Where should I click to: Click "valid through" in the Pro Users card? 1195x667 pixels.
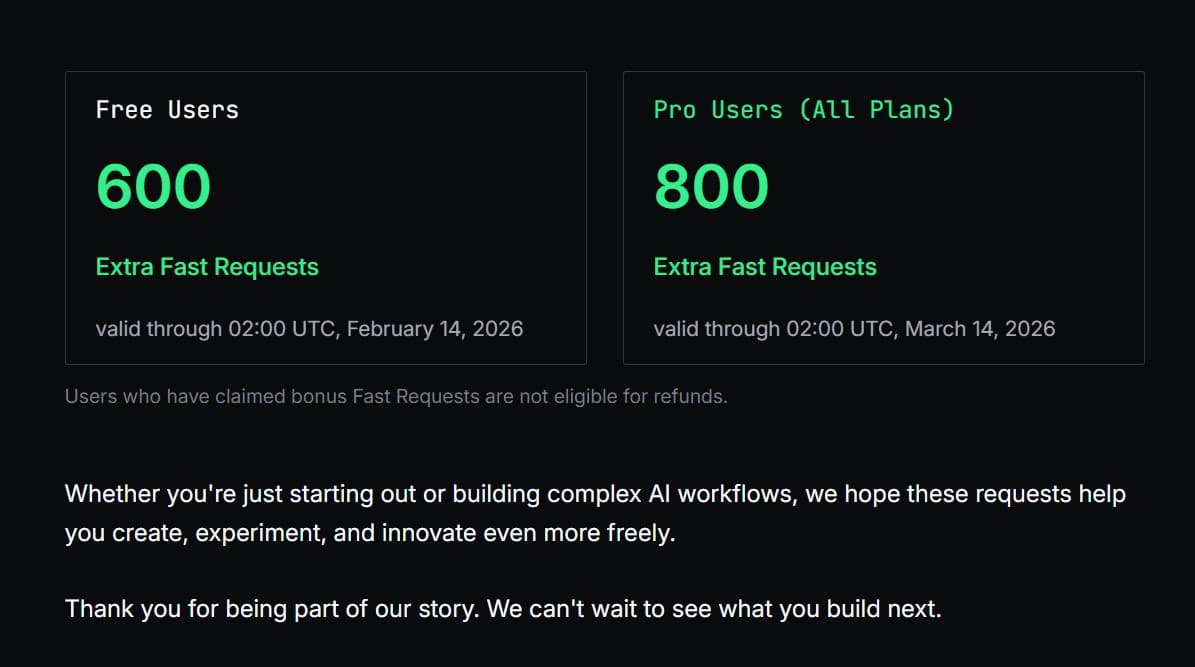717,329
